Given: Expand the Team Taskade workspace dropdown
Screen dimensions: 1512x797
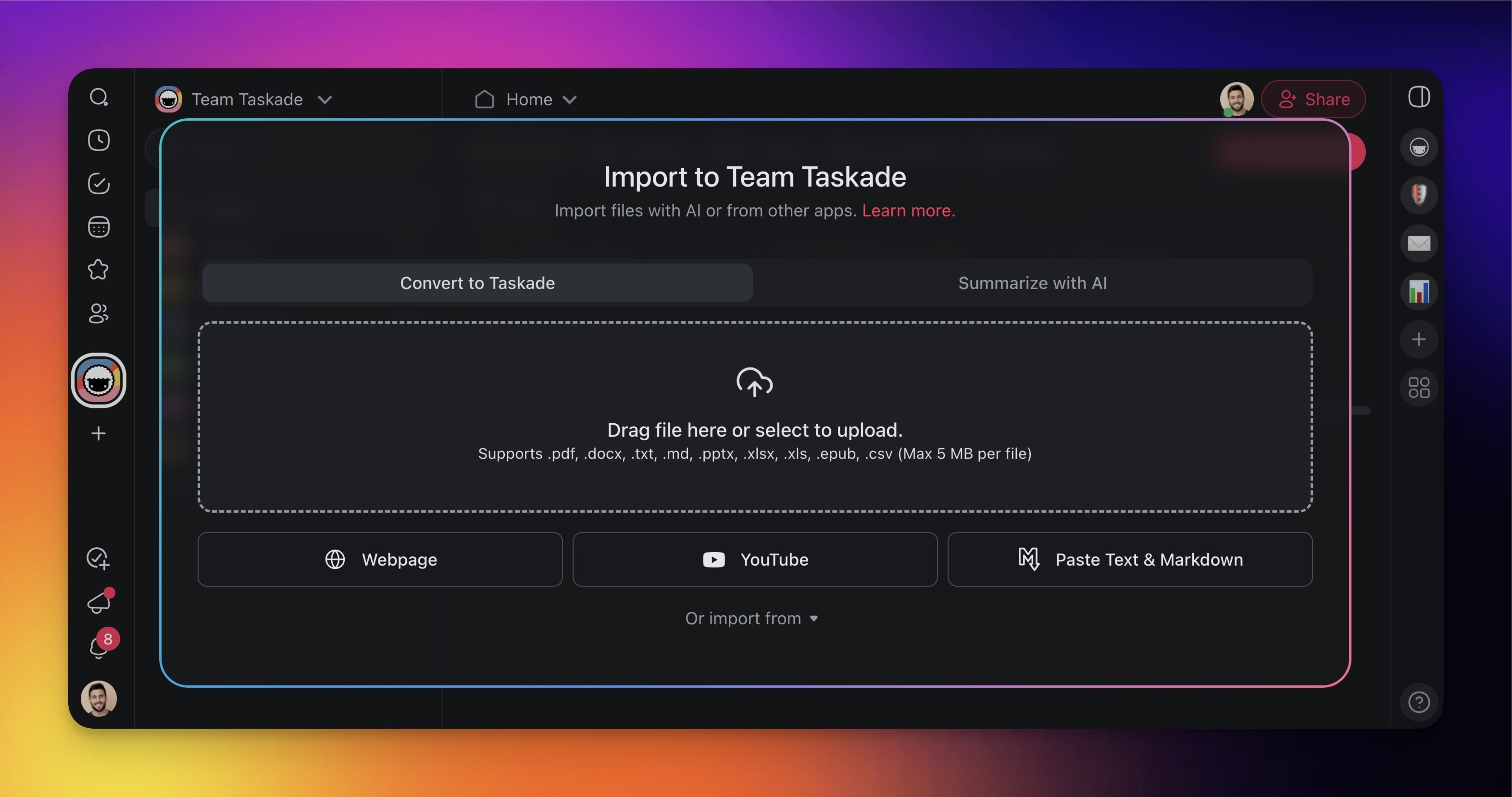Looking at the screenshot, I should tap(325, 100).
